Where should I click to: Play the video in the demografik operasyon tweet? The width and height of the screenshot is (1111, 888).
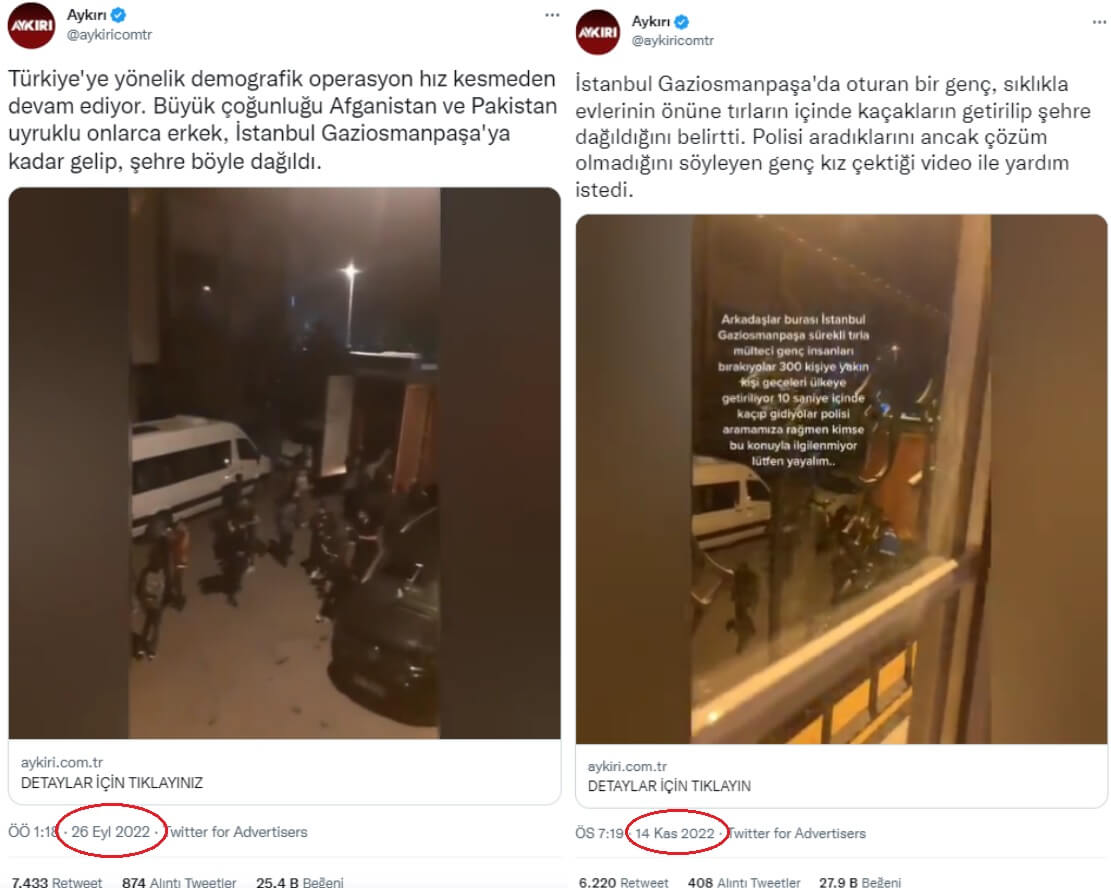(284, 462)
